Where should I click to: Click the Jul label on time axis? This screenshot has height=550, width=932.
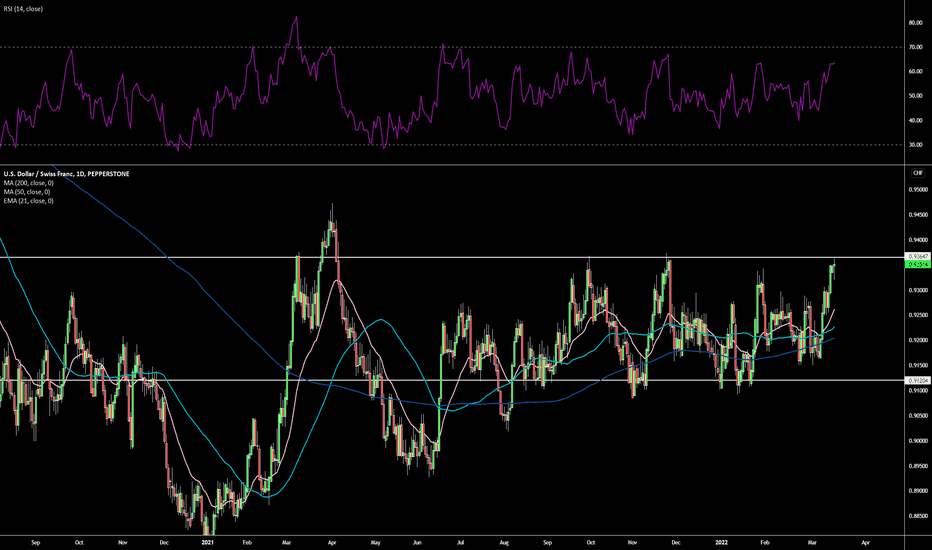(x=460, y=542)
